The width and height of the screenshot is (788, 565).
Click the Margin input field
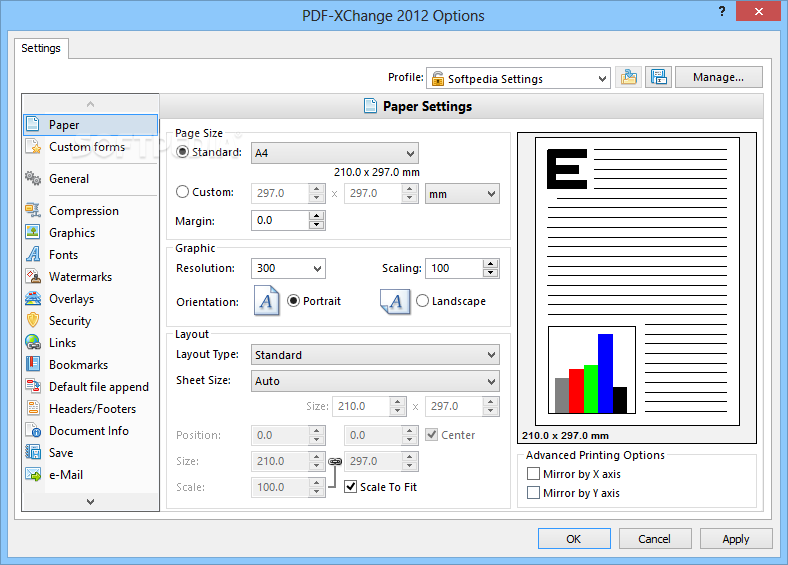pyautogui.click(x=280, y=220)
